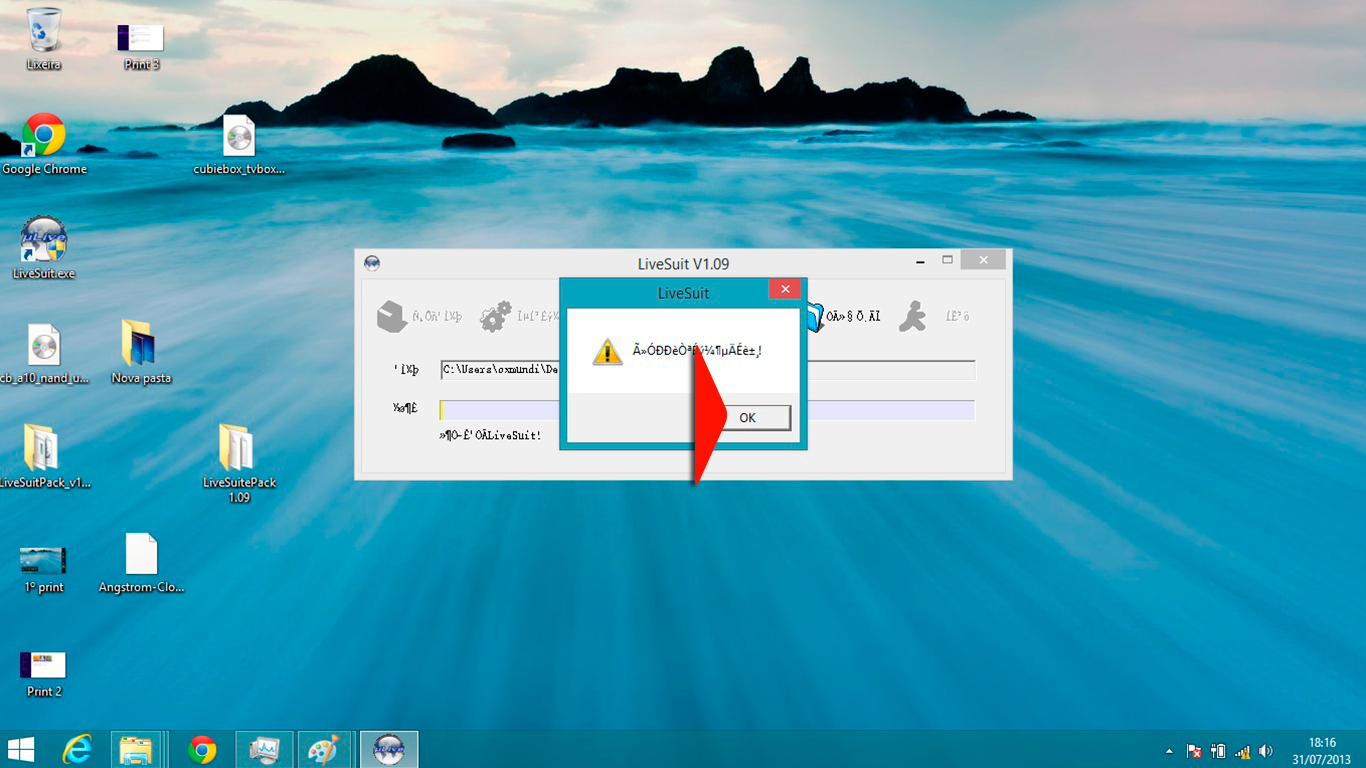The width and height of the screenshot is (1366, 768).
Task: Click the battery power tray icon
Action: [x=1218, y=751]
